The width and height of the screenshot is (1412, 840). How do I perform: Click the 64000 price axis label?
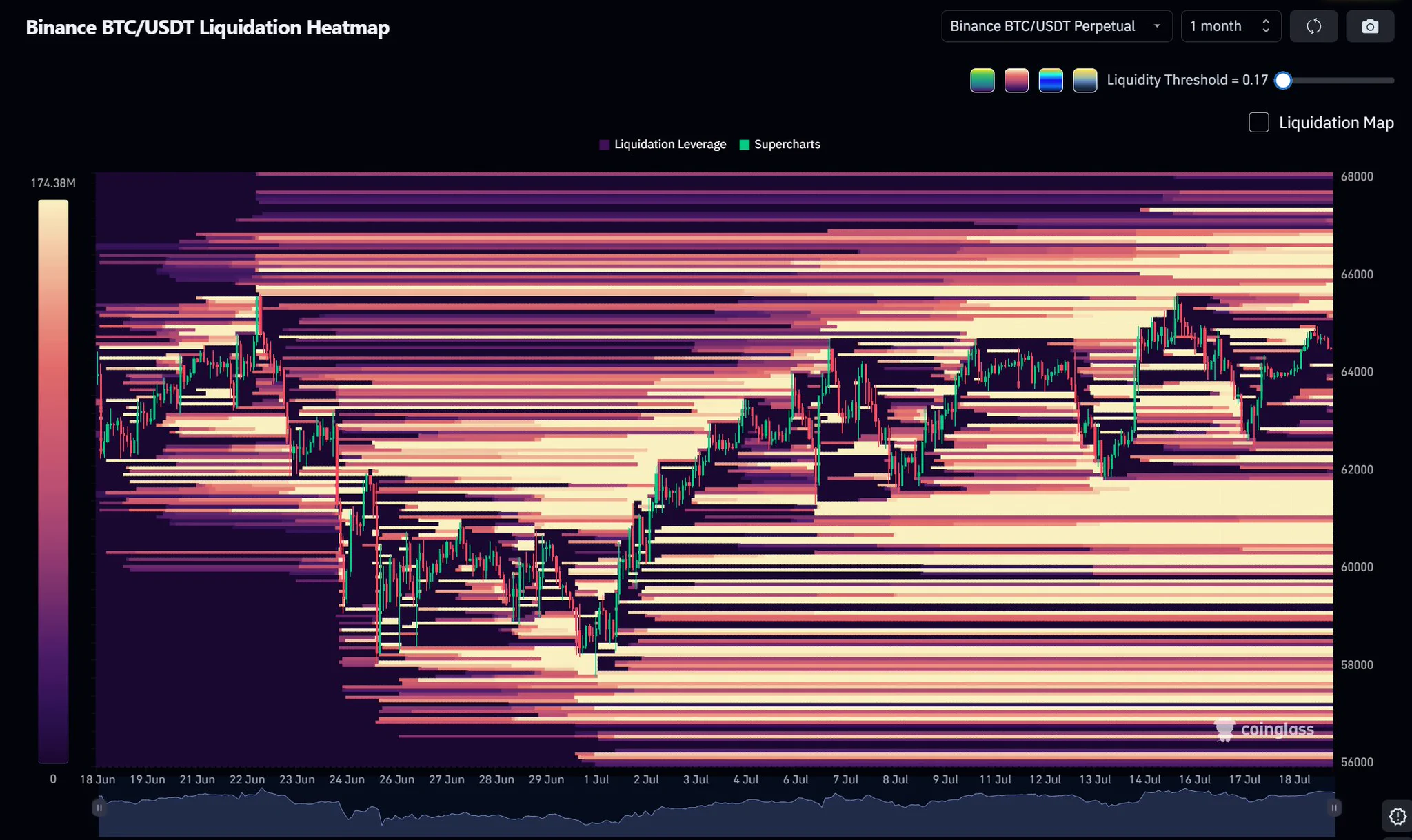[x=1356, y=371]
